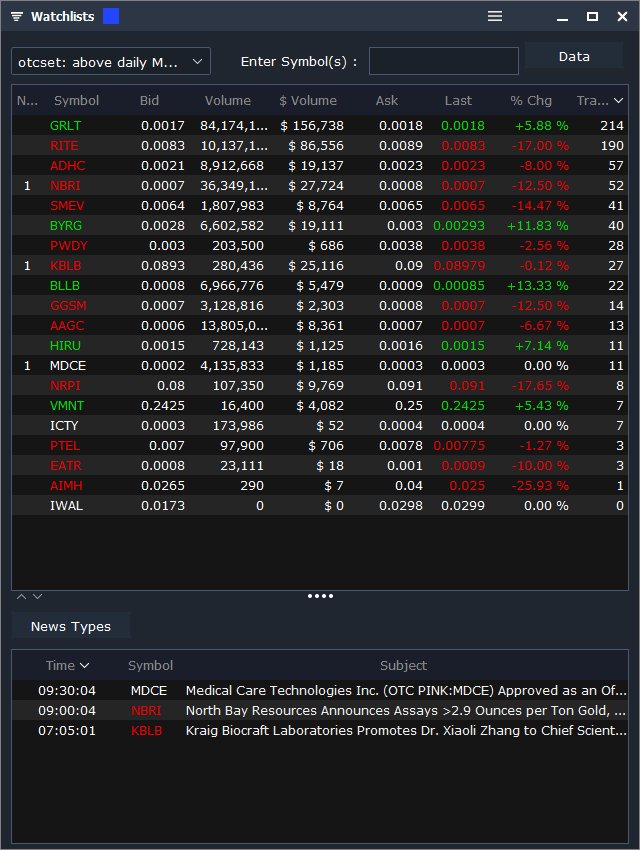Select the IWAL symbol

click(66, 507)
